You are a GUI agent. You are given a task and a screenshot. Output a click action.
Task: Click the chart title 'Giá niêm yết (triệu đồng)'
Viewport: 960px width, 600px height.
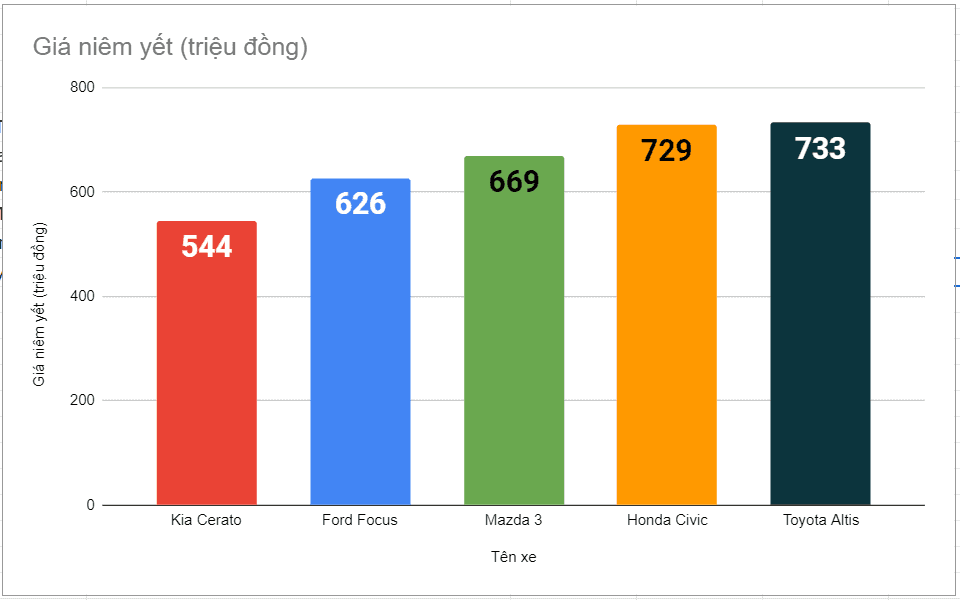click(x=170, y=47)
